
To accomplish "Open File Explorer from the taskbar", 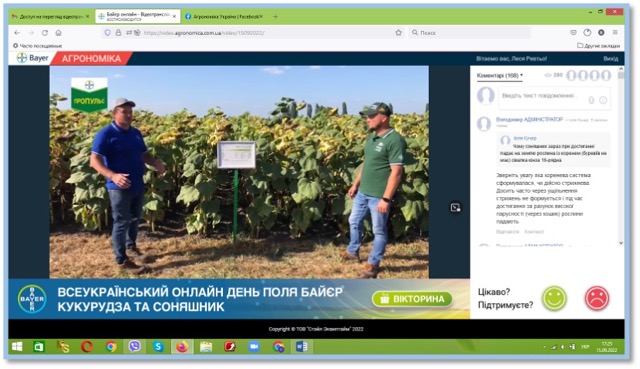I will (206, 347).
